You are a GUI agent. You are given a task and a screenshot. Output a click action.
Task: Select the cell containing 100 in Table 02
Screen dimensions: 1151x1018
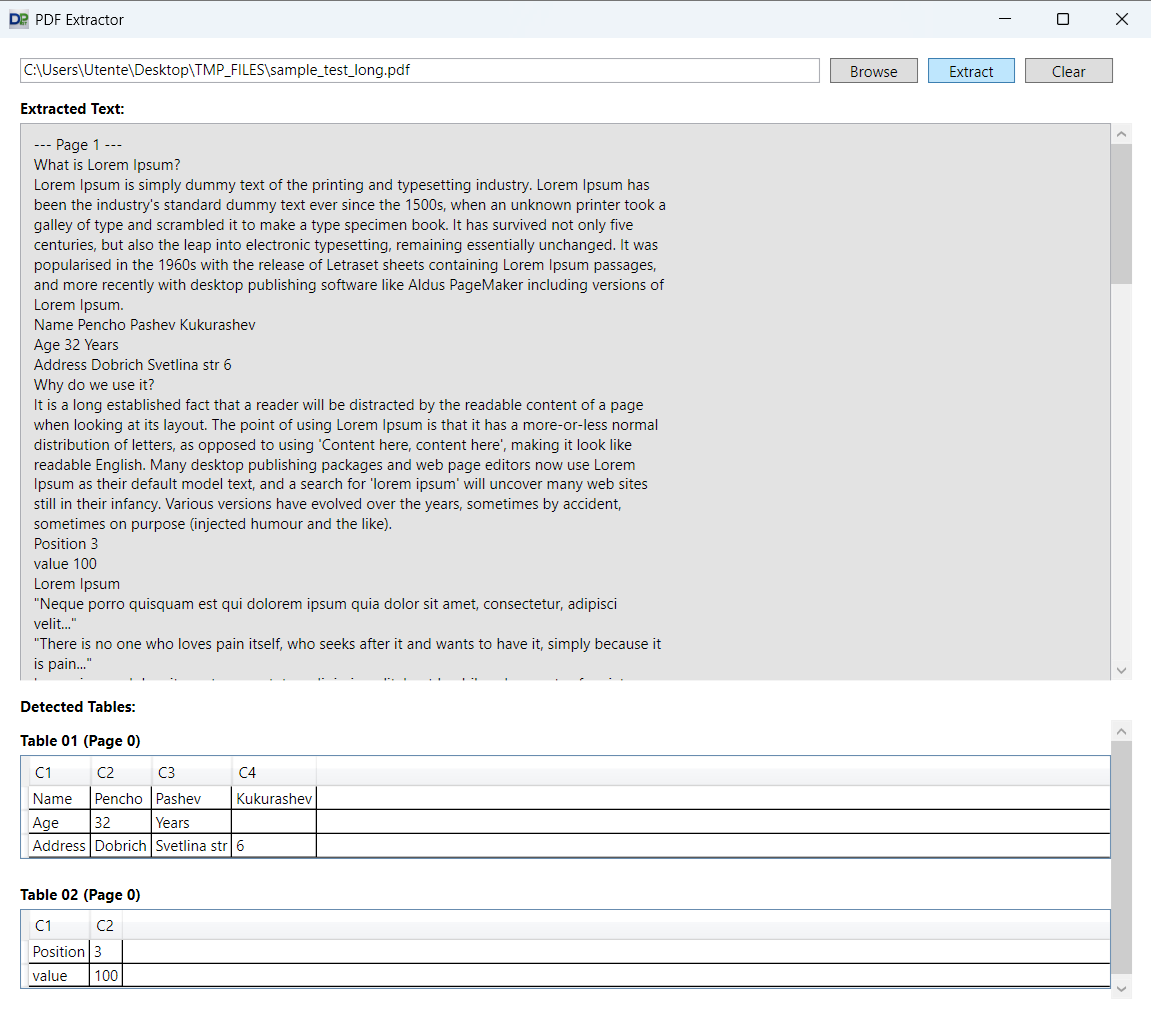point(106,975)
